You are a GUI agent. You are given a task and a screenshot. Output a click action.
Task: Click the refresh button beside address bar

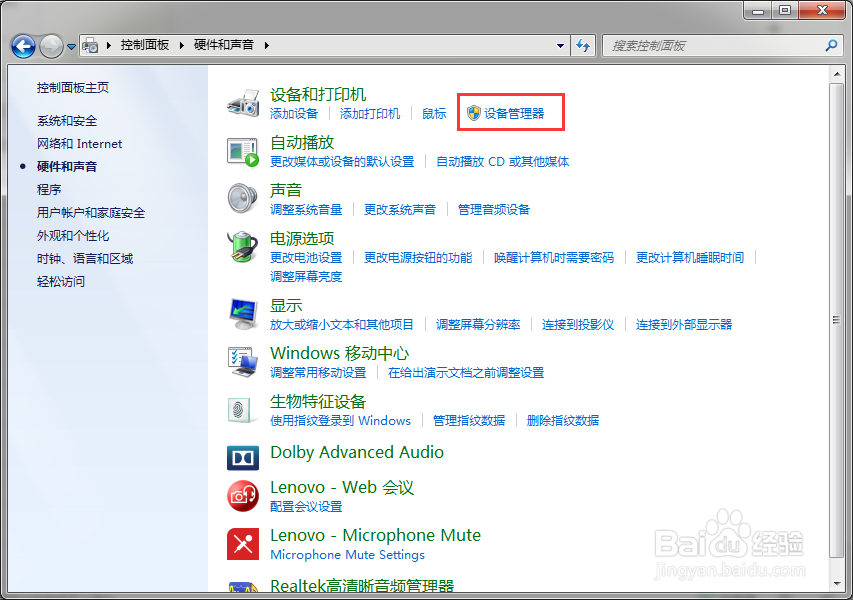pyautogui.click(x=583, y=46)
